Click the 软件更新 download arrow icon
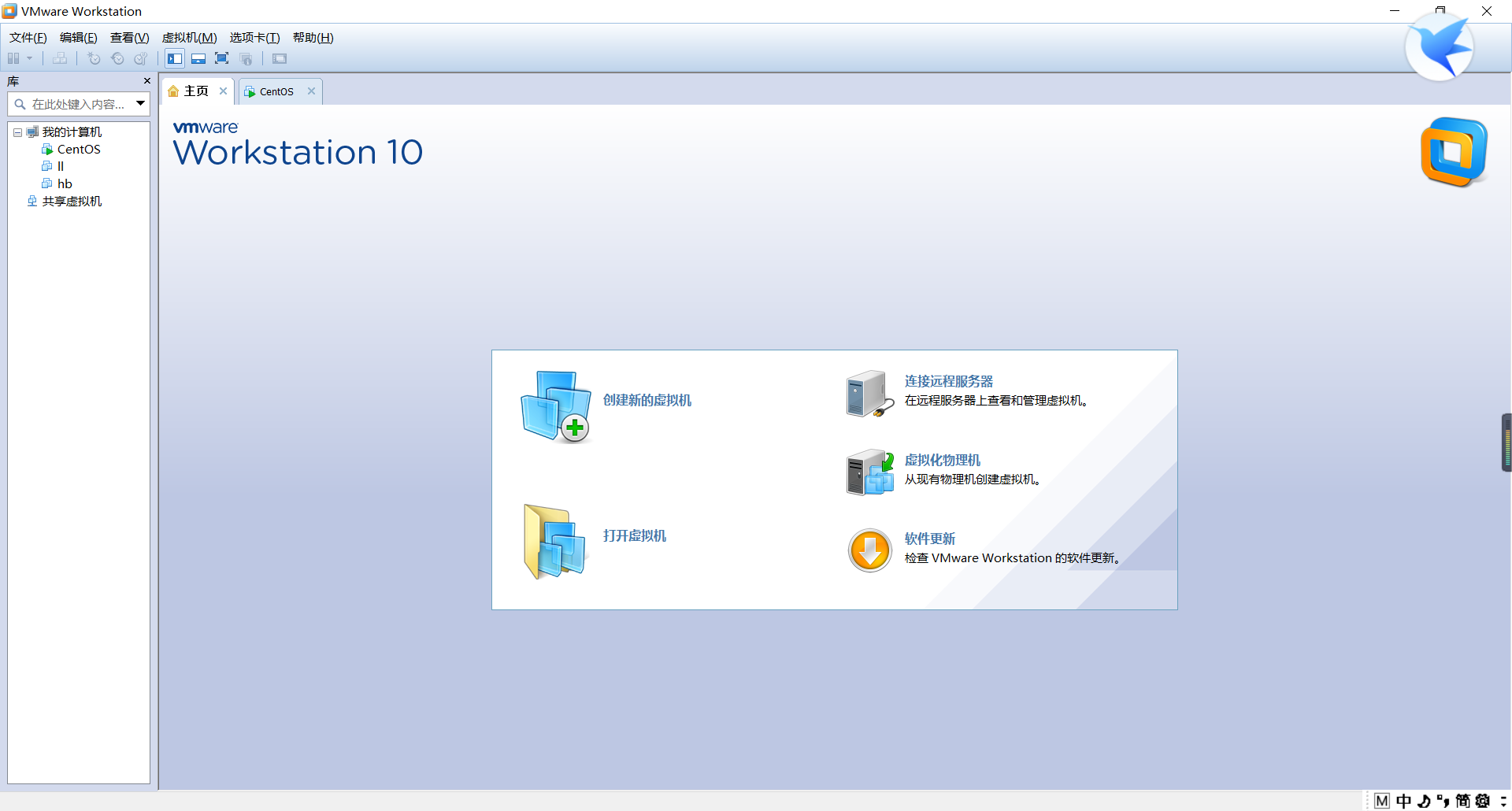 870,550
